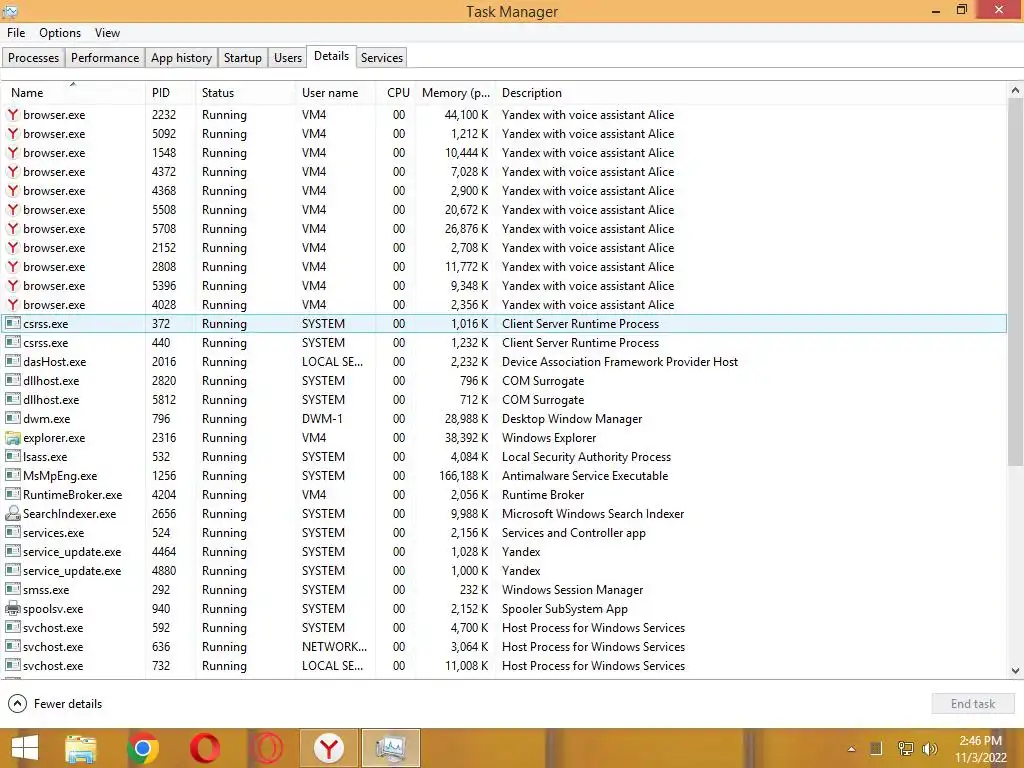Sort by the PID column header

point(170,93)
